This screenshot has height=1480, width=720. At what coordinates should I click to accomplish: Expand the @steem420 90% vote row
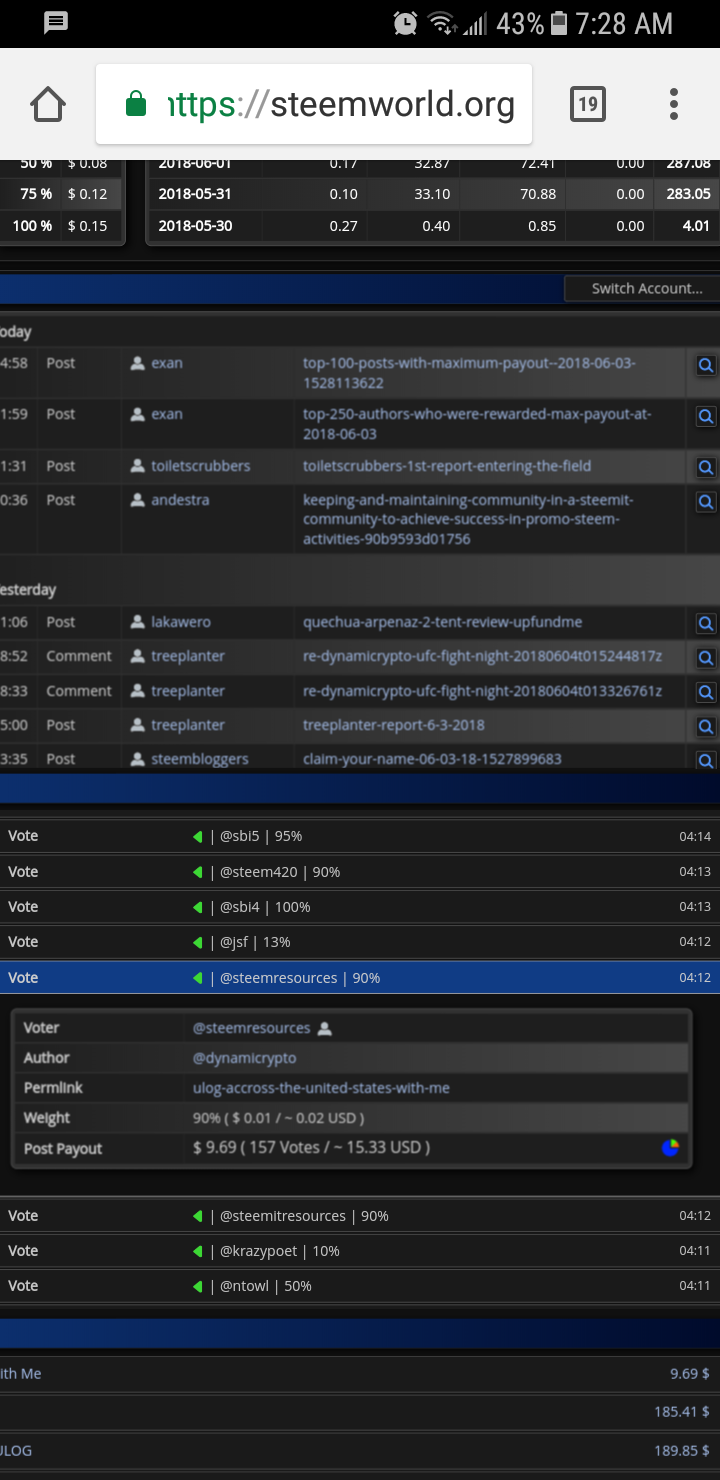pyautogui.click(x=360, y=872)
